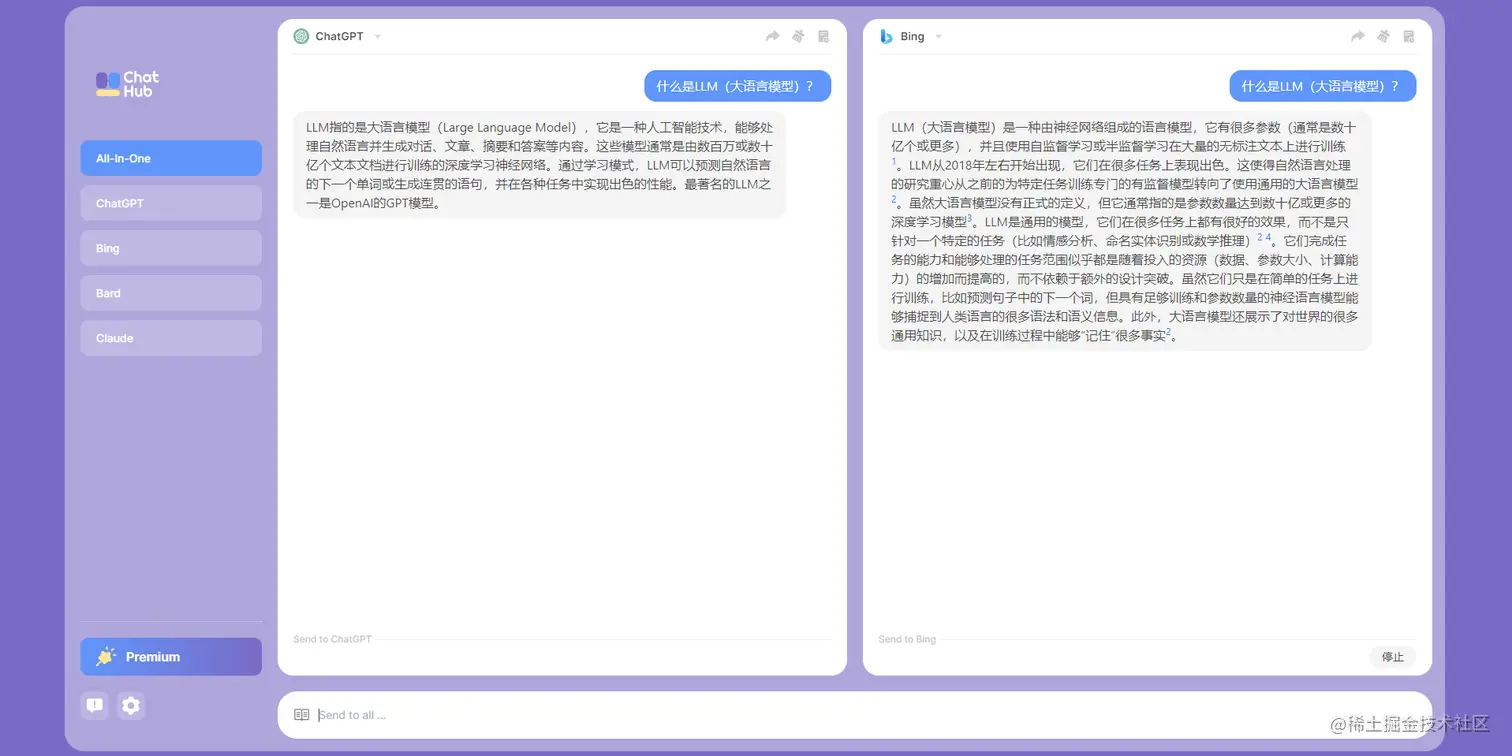Image resolution: width=1512 pixels, height=756 pixels.
Task: Share the Bing conversation
Action: coord(1357,37)
